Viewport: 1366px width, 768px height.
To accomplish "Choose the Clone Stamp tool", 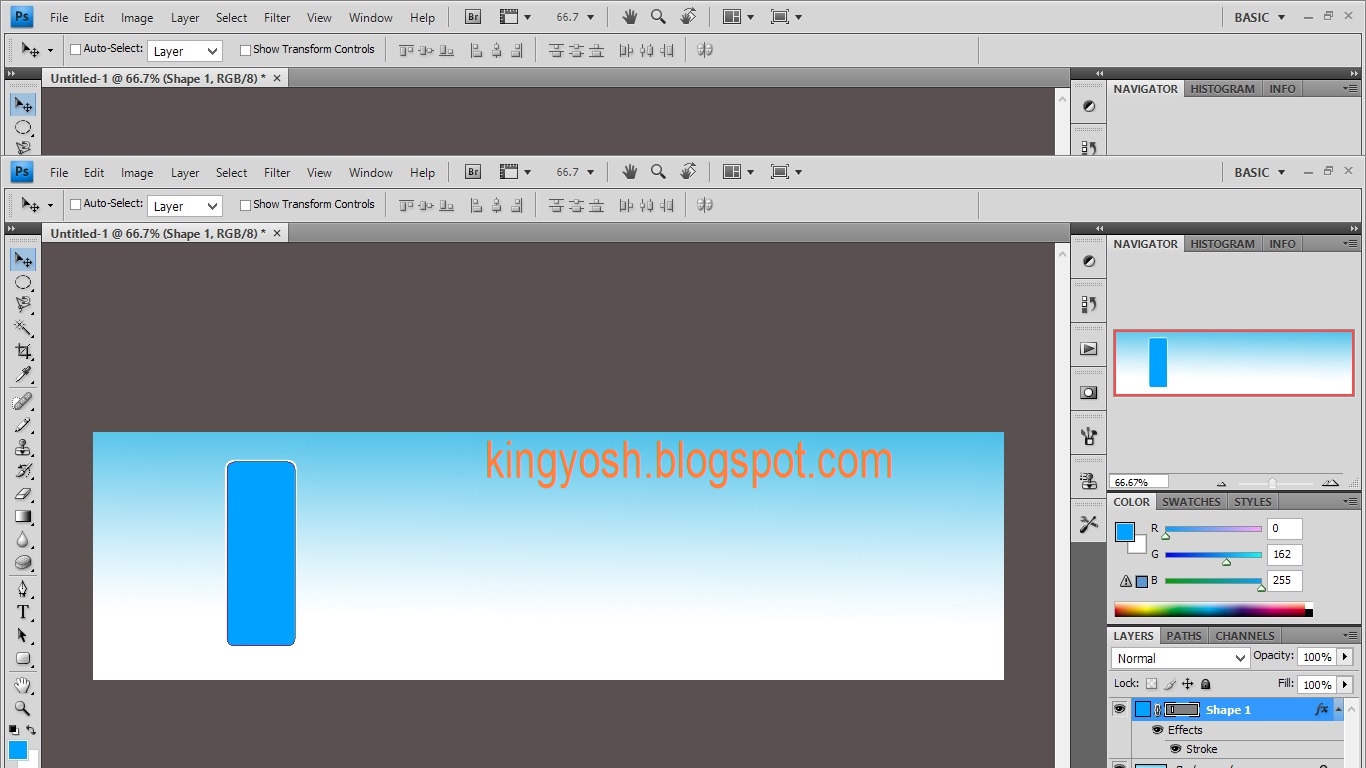I will pyautogui.click(x=23, y=448).
